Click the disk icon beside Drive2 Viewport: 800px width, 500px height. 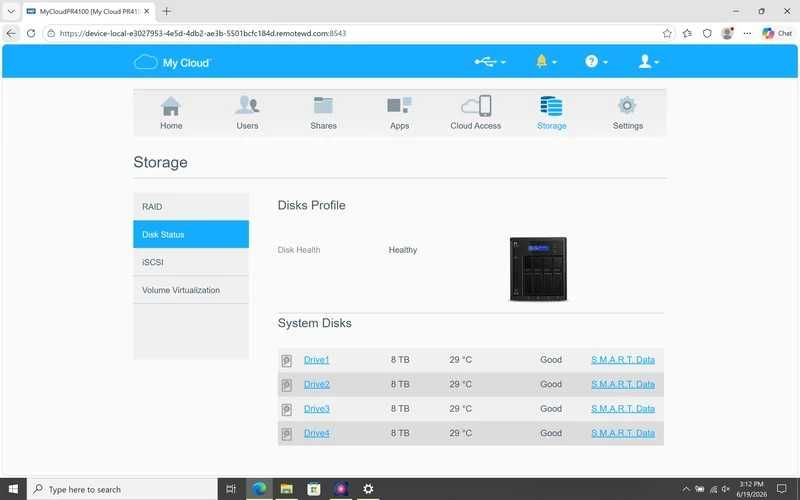click(287, 385)
